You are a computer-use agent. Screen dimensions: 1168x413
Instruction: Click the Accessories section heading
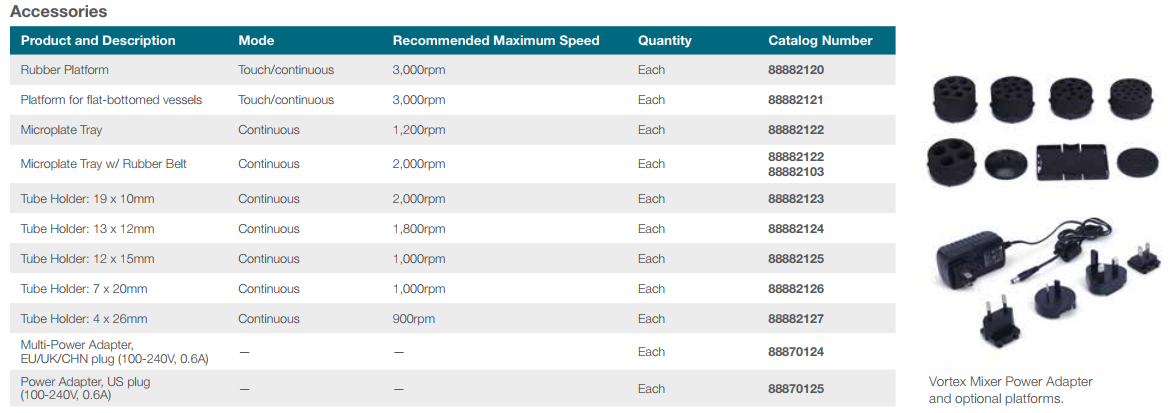pos(59,12)
